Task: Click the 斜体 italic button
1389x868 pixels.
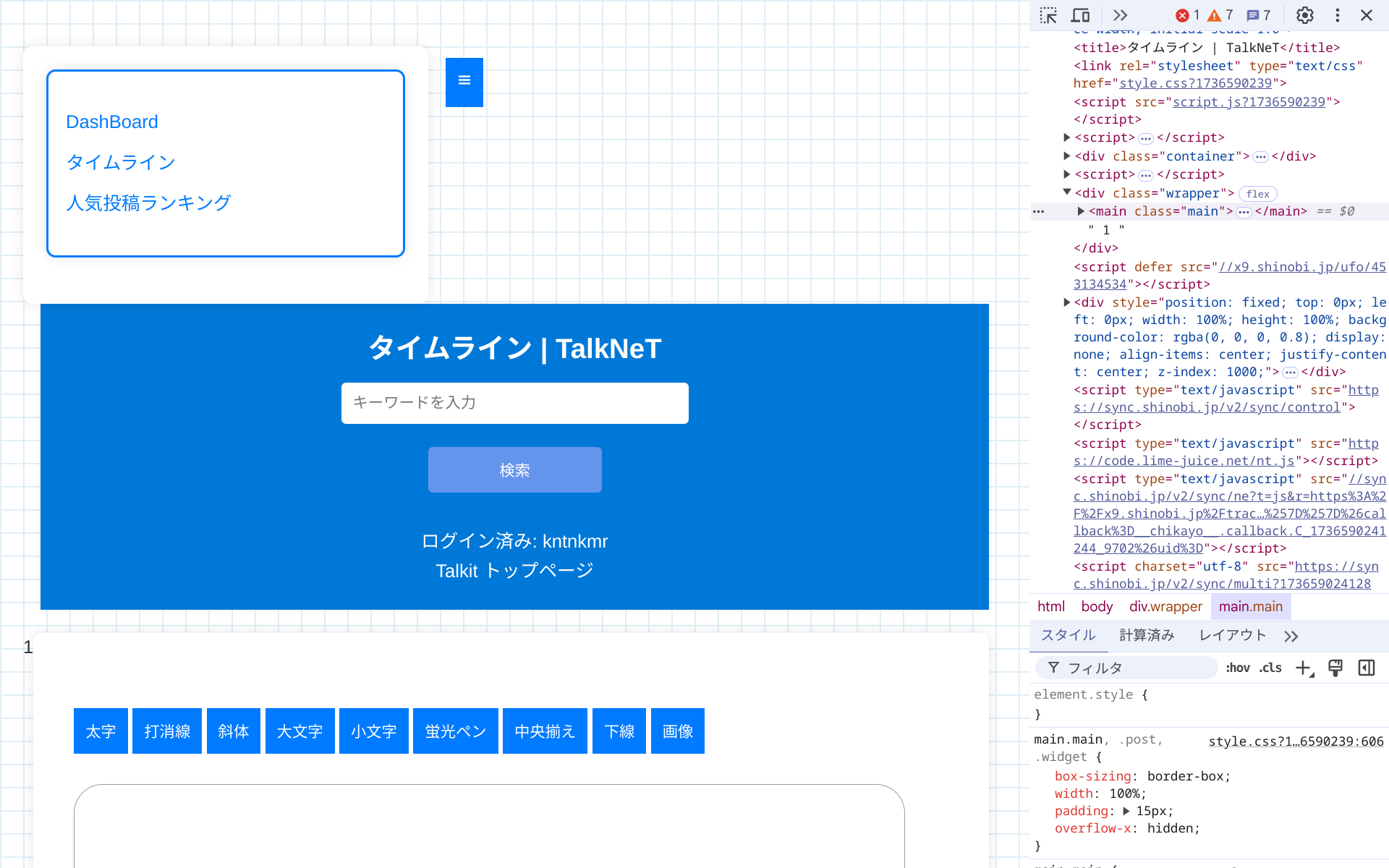Action: [x=234, y=731]
